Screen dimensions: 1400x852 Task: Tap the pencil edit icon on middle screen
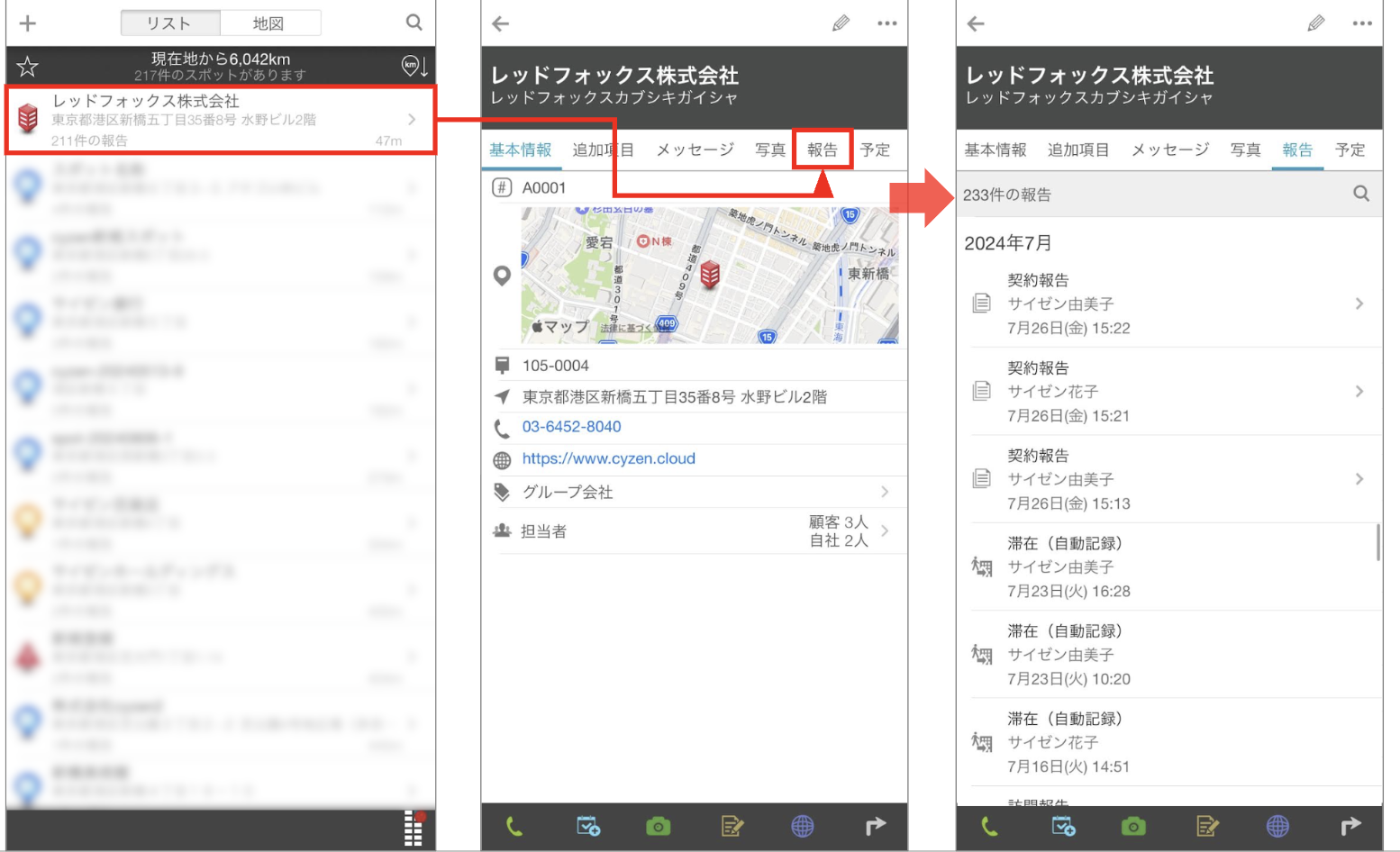841,23
